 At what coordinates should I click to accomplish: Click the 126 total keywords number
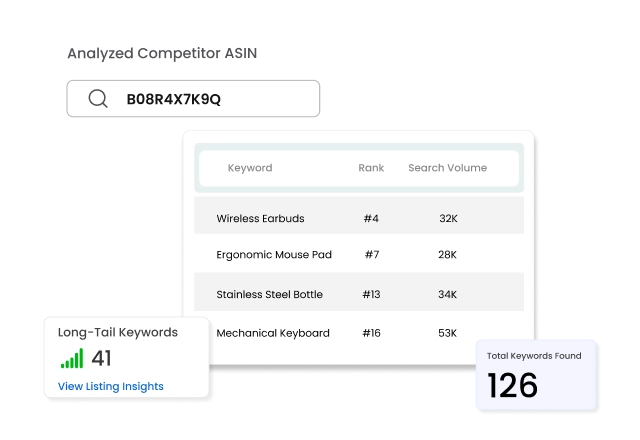[x=513, y=385]
